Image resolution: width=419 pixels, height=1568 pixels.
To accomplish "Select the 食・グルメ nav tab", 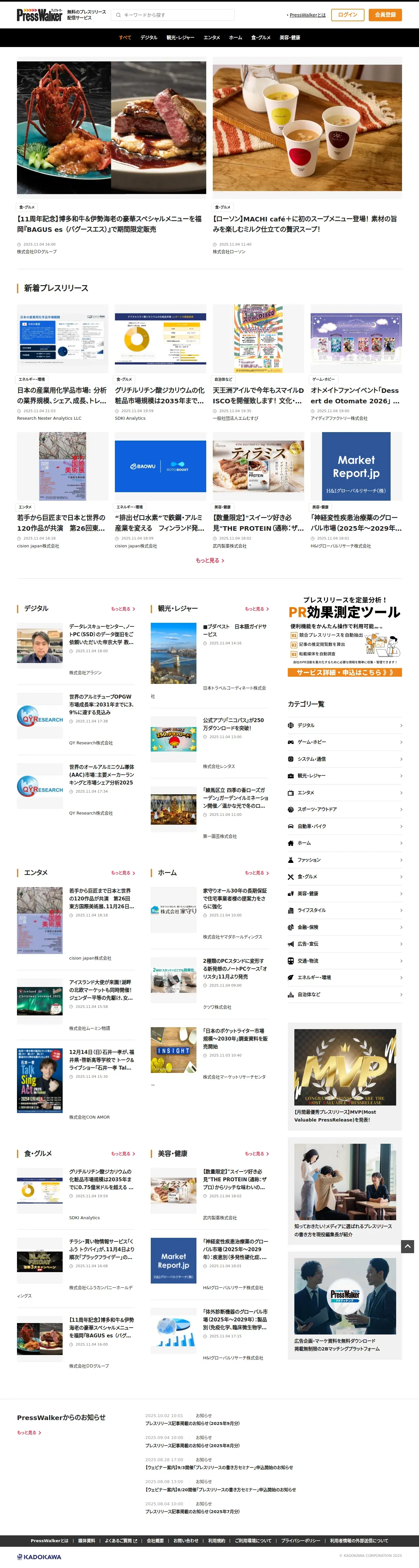I will (x=261, y=38).
